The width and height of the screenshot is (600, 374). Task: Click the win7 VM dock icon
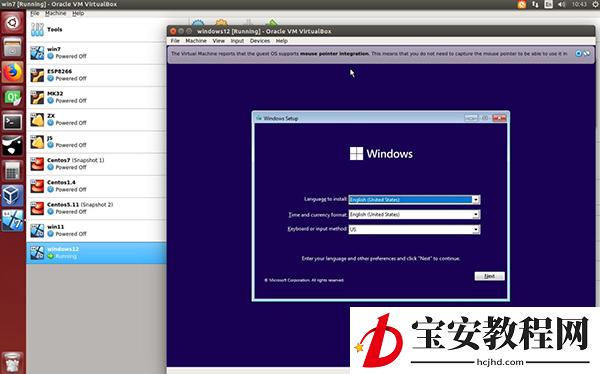[x=13, y=220]
